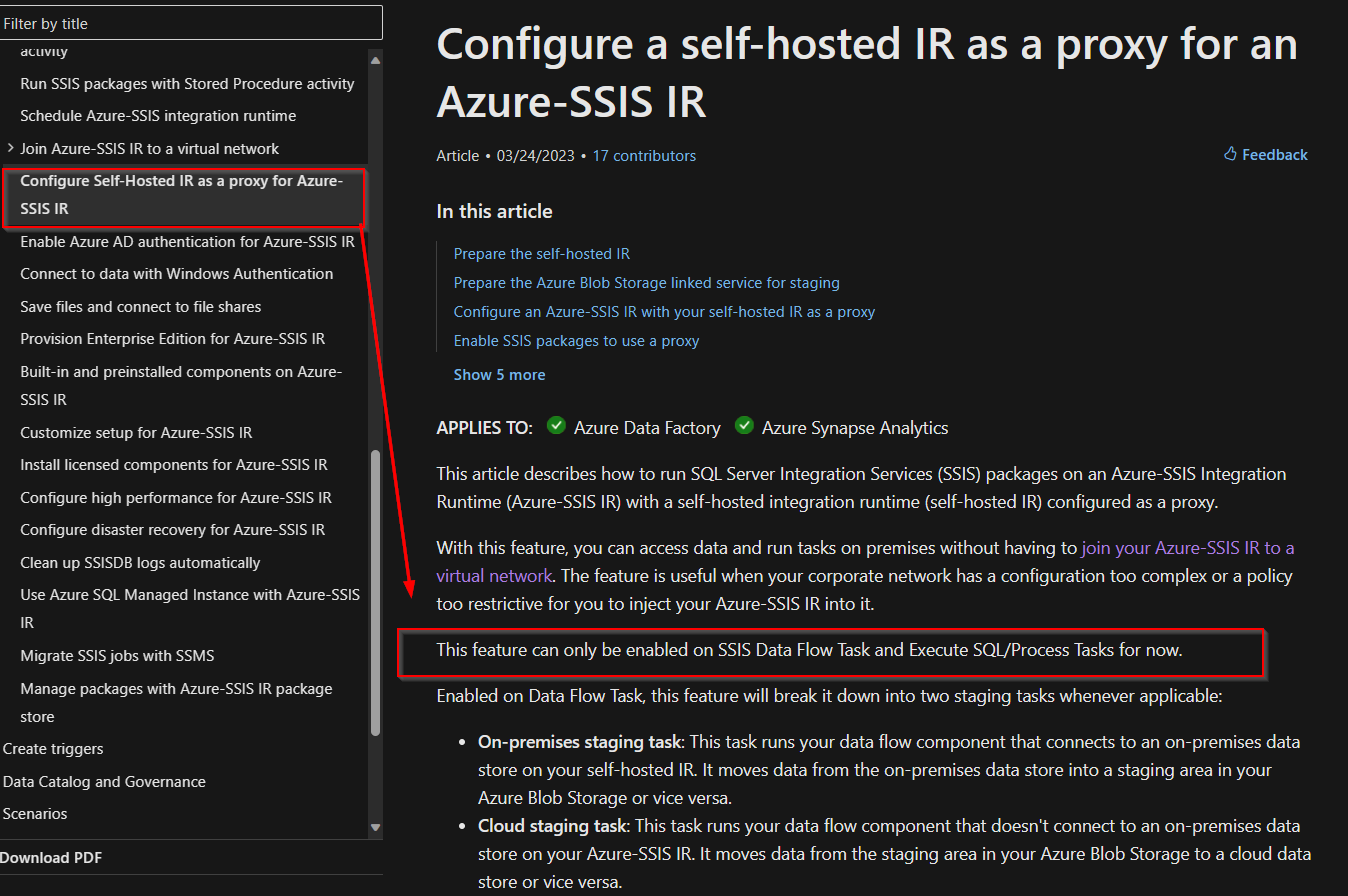Viewport: 1348px width, 896px height.
Task: Click the green checkmark beside Azure Synapse Analytics
Action: click(744, 425)
